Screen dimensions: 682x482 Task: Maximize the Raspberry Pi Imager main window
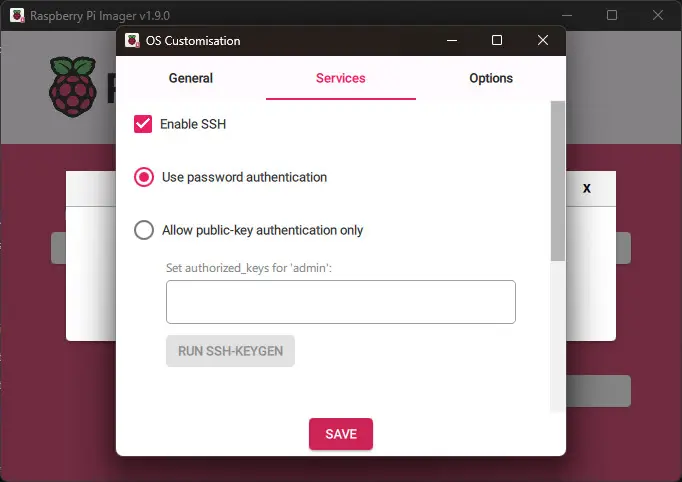point(612,16)
